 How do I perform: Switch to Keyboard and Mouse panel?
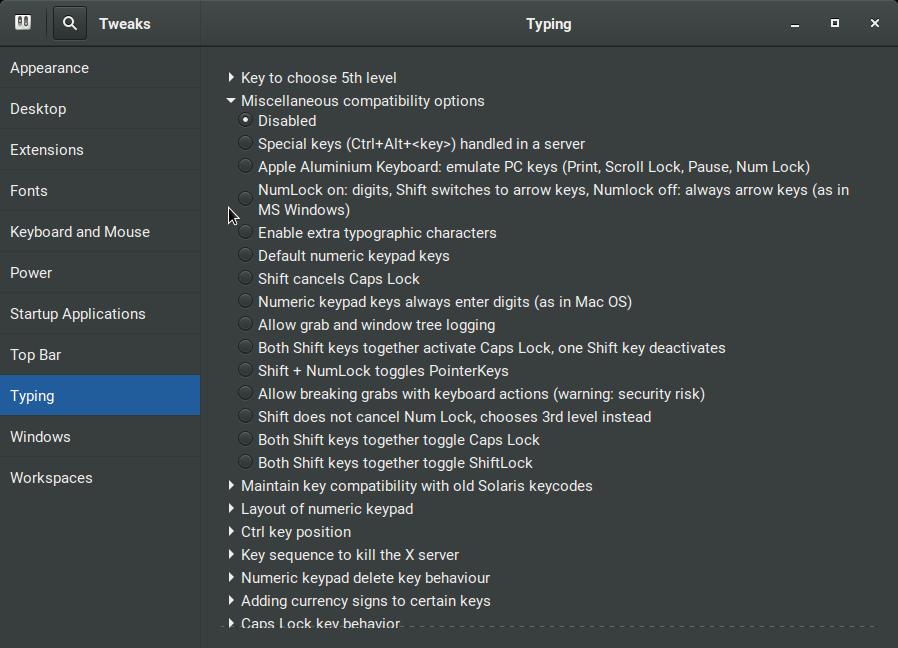pos(80,232)
